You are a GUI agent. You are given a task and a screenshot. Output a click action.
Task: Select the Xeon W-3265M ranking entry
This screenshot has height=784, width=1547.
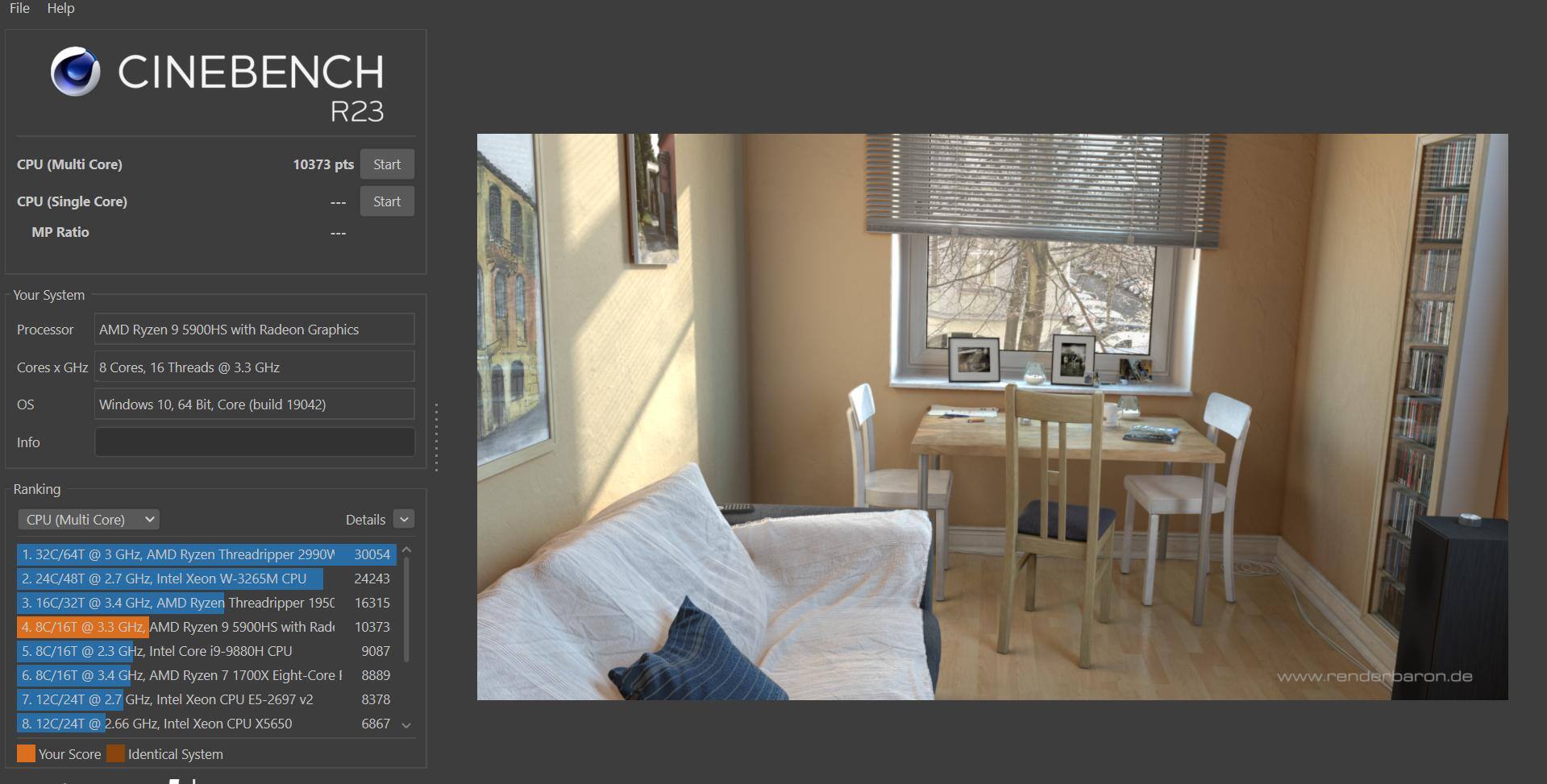coord(177,579)
